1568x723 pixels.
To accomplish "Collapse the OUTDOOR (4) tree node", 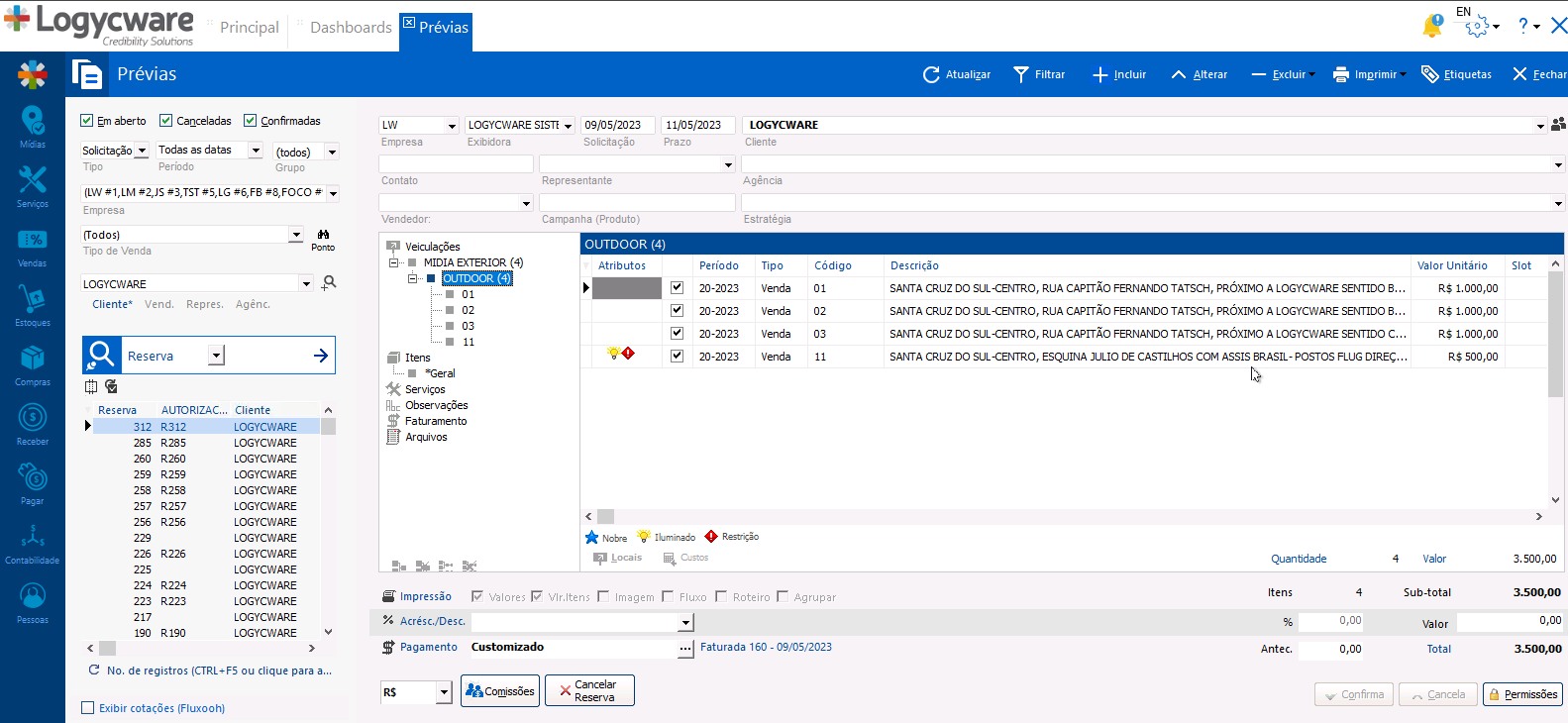I will pos(413,278).
